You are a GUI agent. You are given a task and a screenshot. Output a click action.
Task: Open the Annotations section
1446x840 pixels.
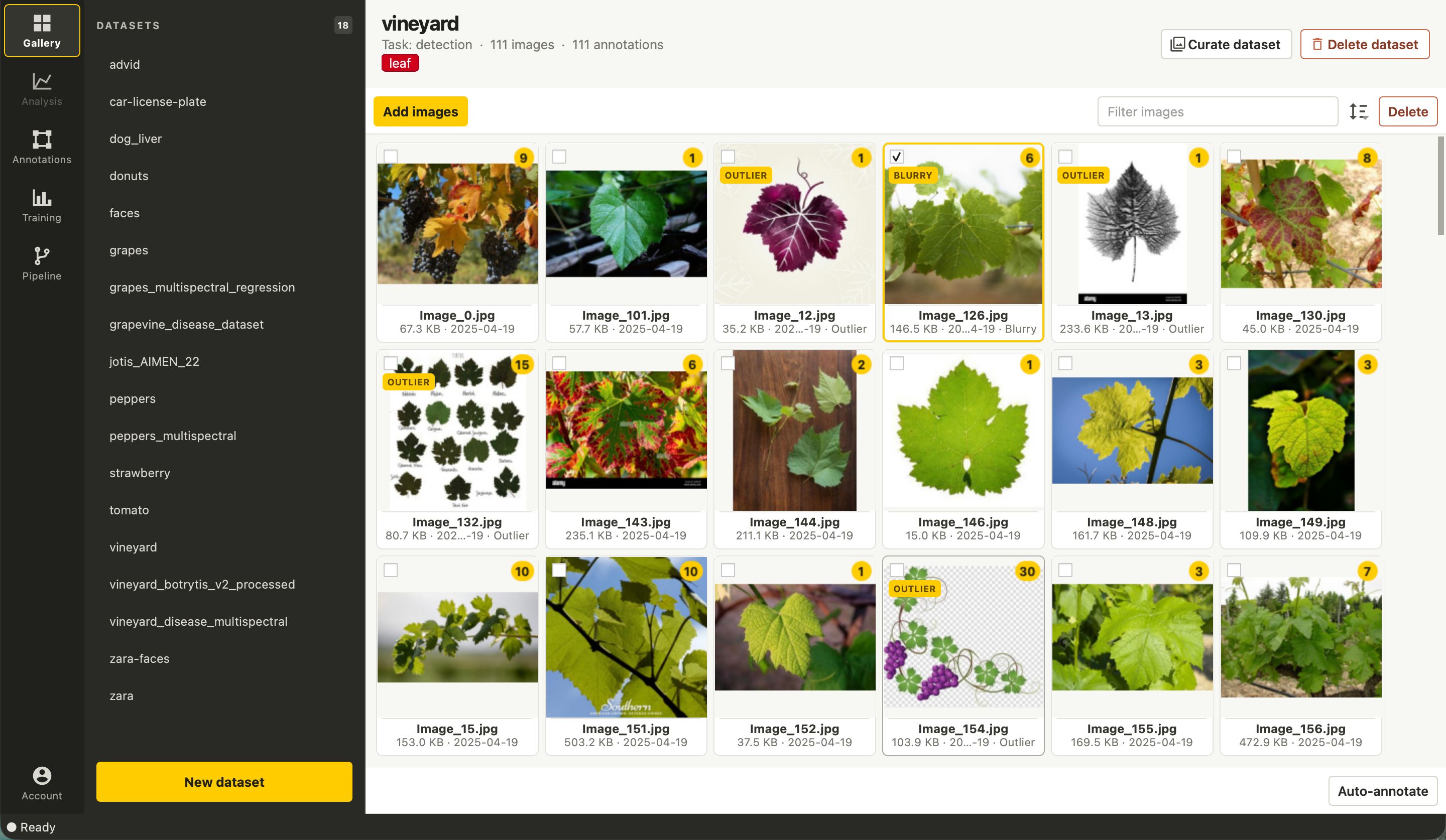[x=42, y=147]
